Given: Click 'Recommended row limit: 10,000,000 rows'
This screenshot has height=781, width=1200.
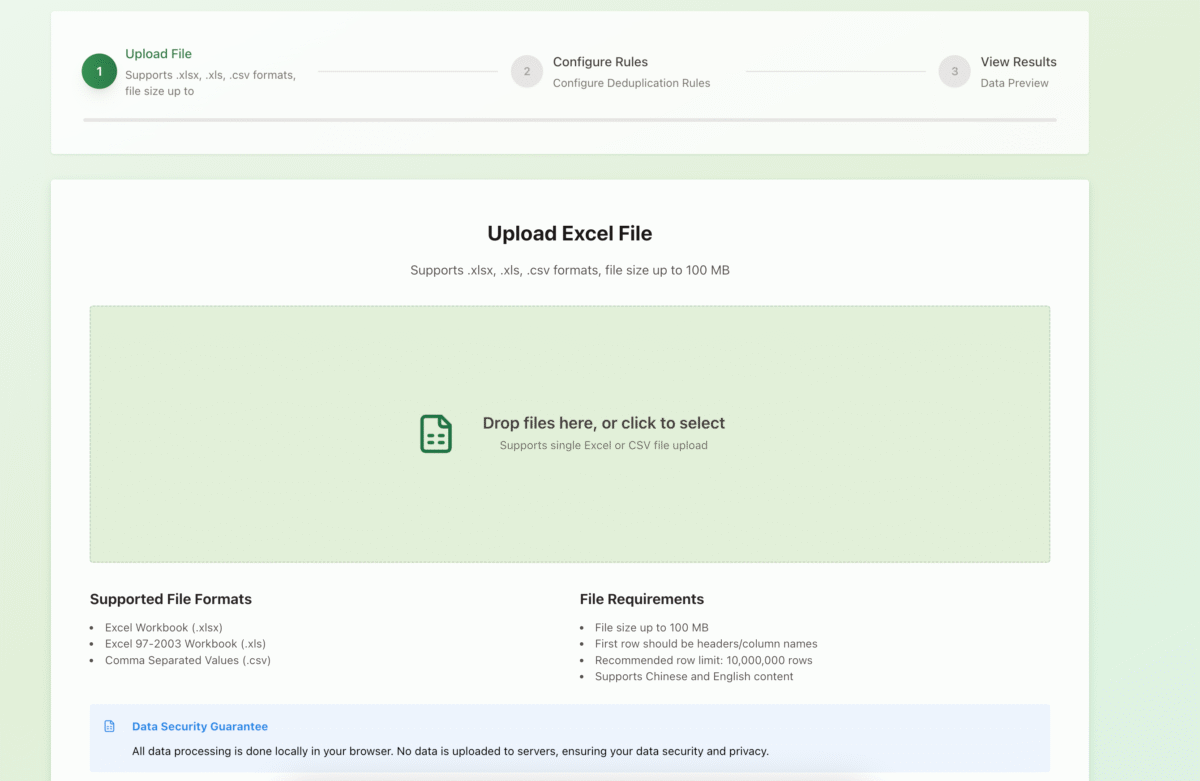Looking at the screenshot, I should coord(704,660).
